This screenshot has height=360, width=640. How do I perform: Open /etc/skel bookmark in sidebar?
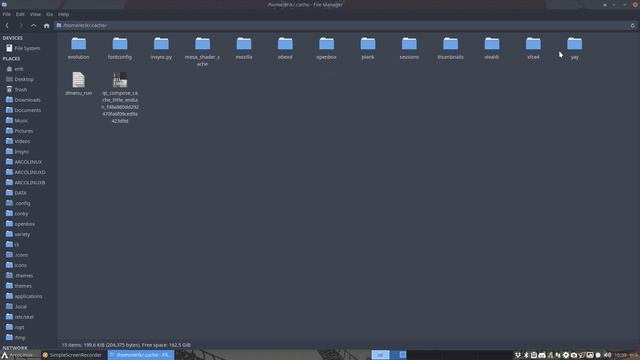pyautogui.click(x=24, y=317)
